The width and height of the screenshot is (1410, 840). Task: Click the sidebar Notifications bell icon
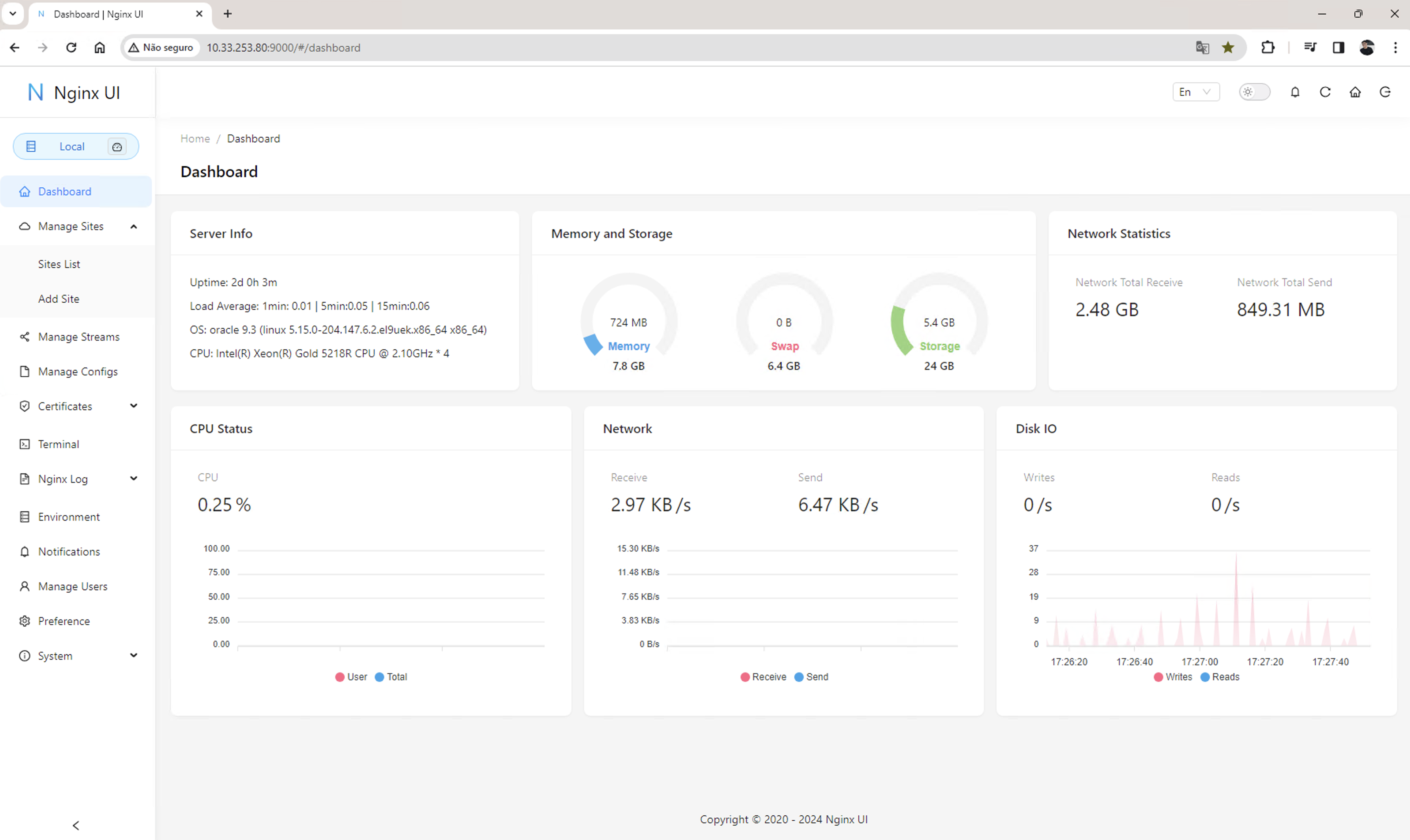coord(25,551)
